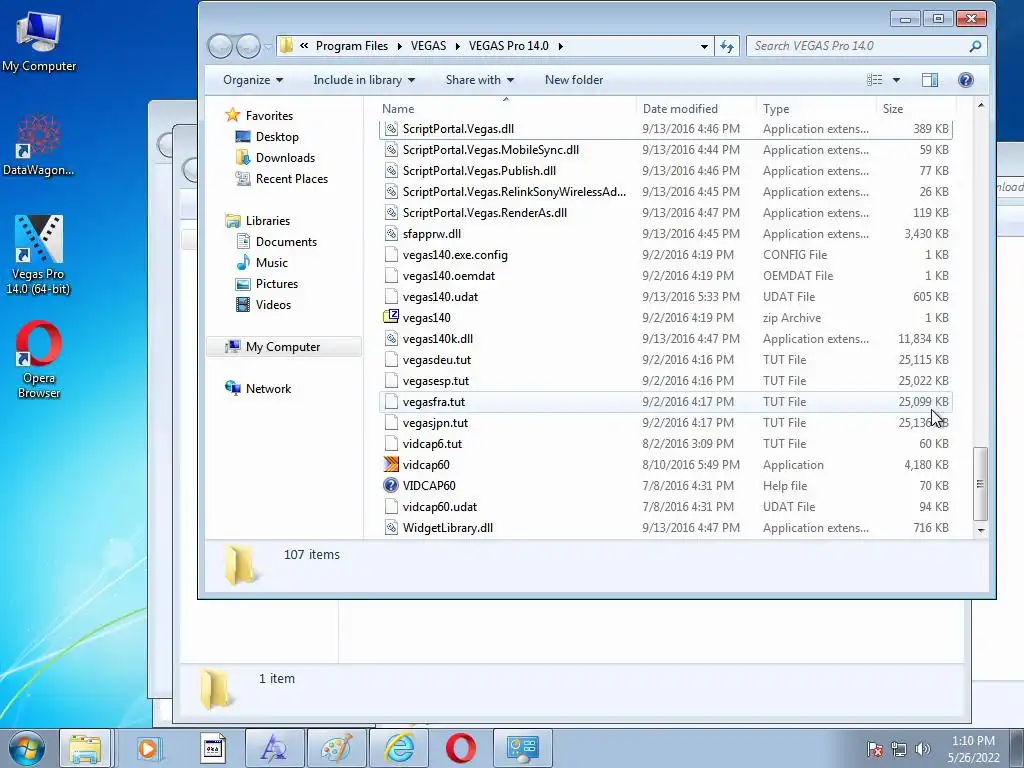Open Explorer help button
Screen dimensions: 1024x768
click(x=966, y=80)
